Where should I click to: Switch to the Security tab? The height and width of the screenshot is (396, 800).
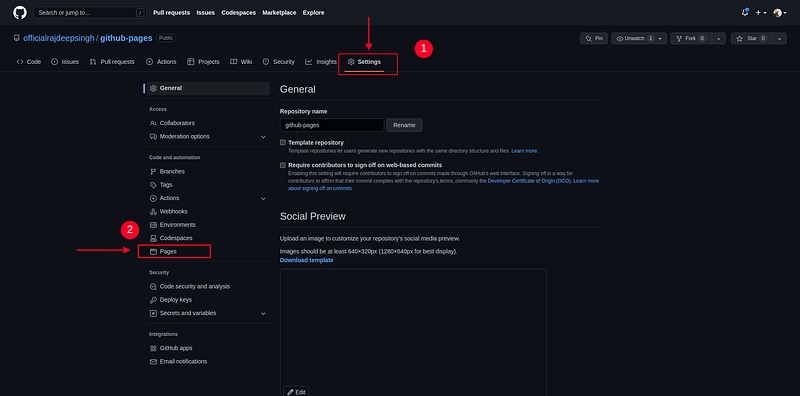(279, 62)
